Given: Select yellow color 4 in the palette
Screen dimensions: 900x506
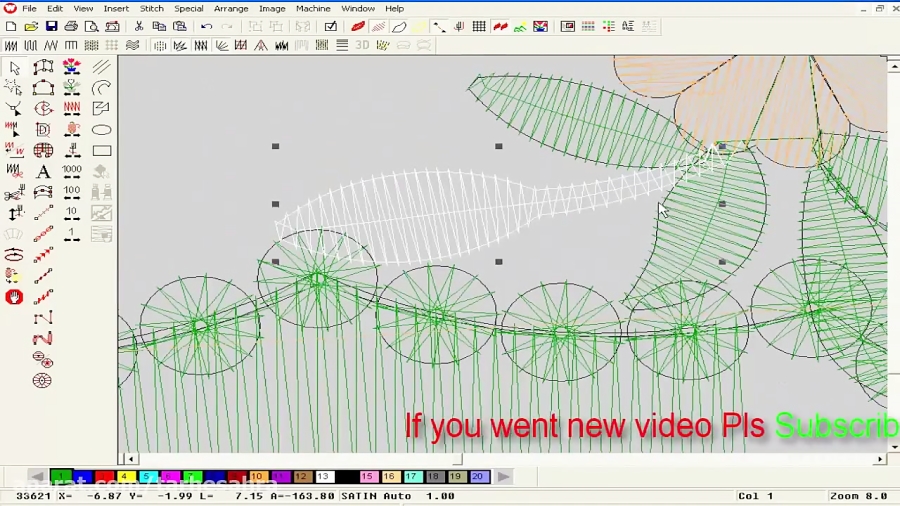Looking at the screenshot, I should 125,477.
